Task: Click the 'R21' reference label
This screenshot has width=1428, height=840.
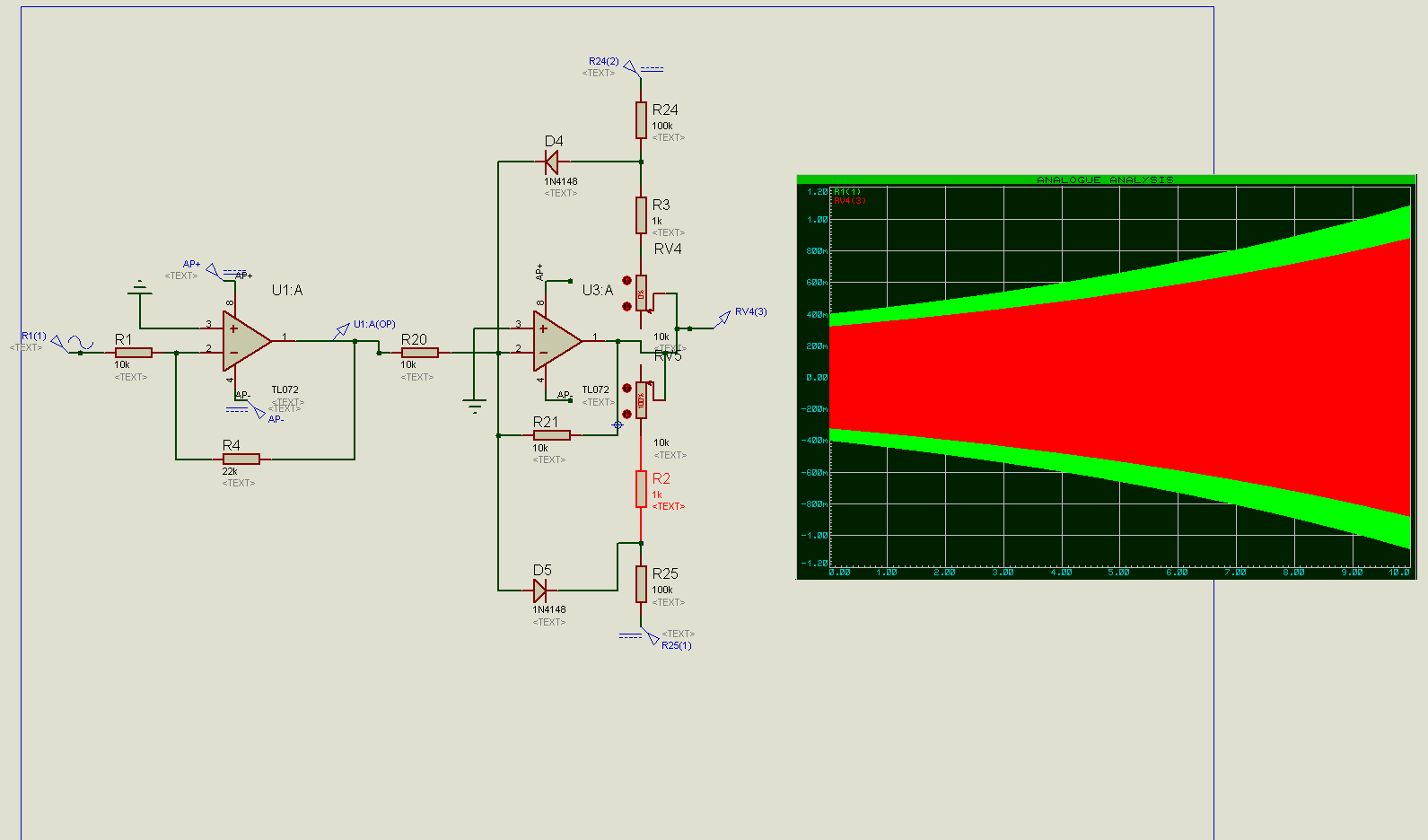Action: [x=546, y=422]
